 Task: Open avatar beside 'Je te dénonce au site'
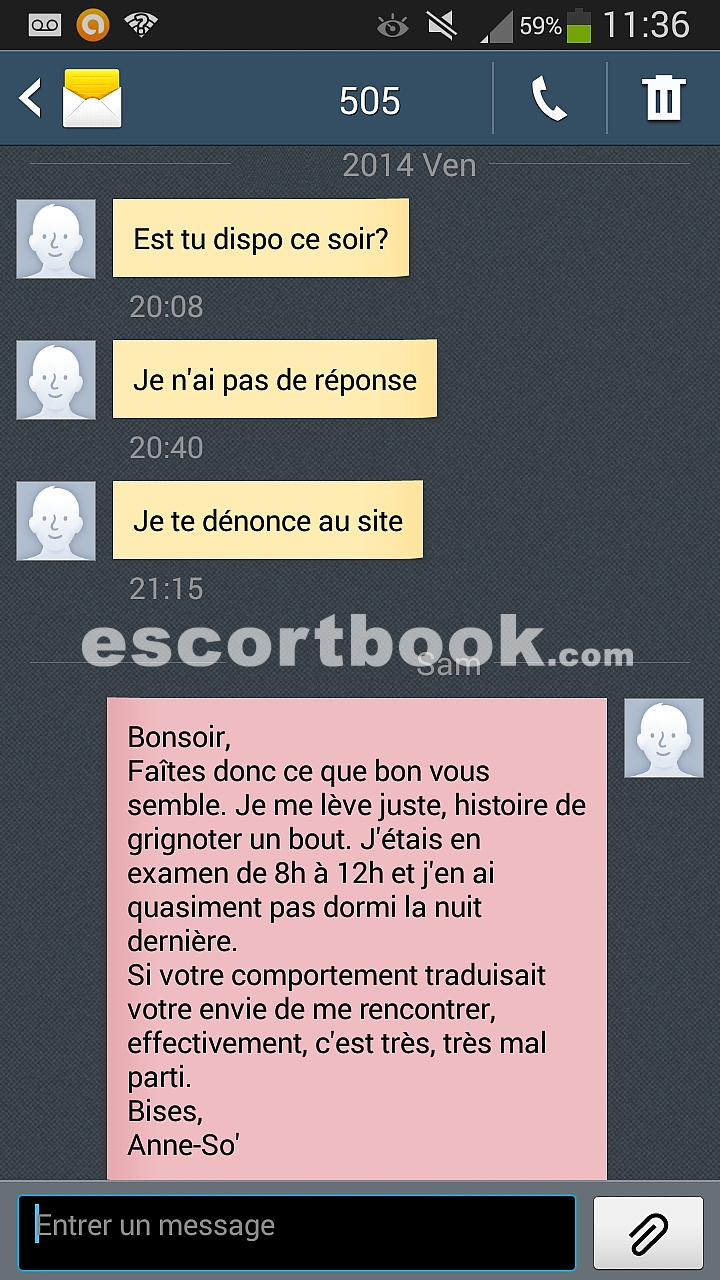(56, 521)
